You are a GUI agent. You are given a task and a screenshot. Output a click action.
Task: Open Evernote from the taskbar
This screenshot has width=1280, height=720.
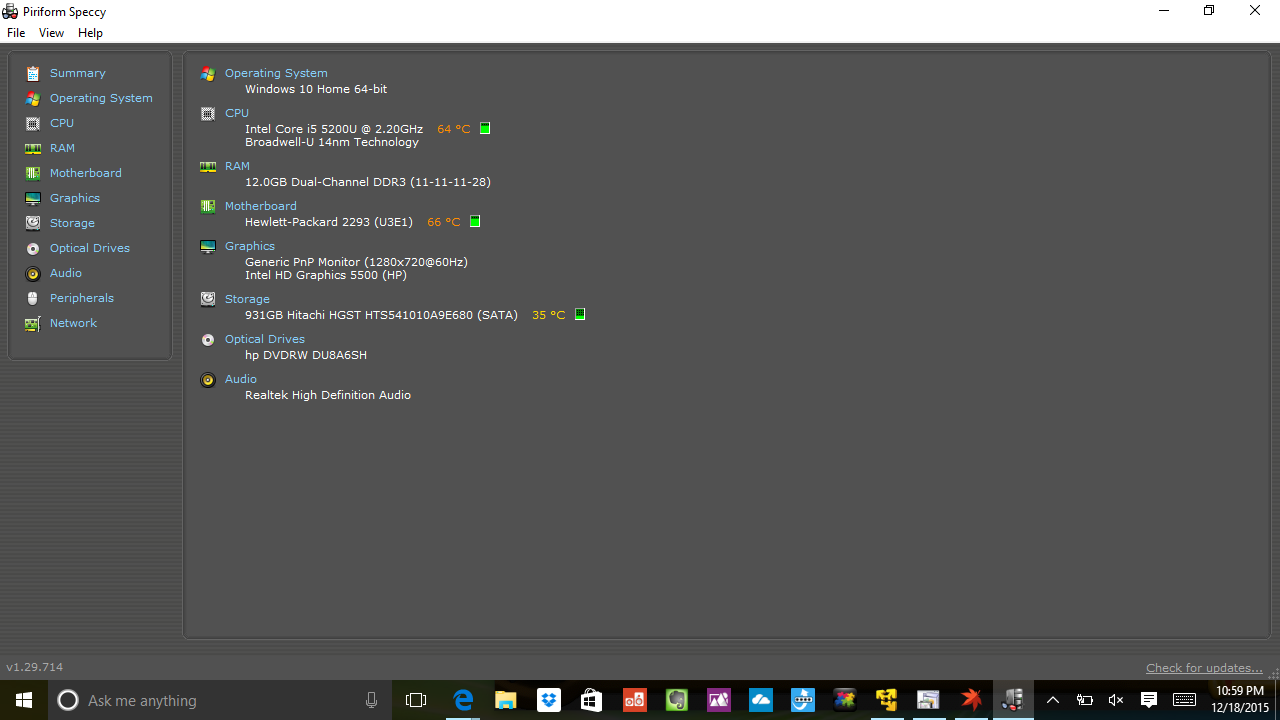click(677, 700)
